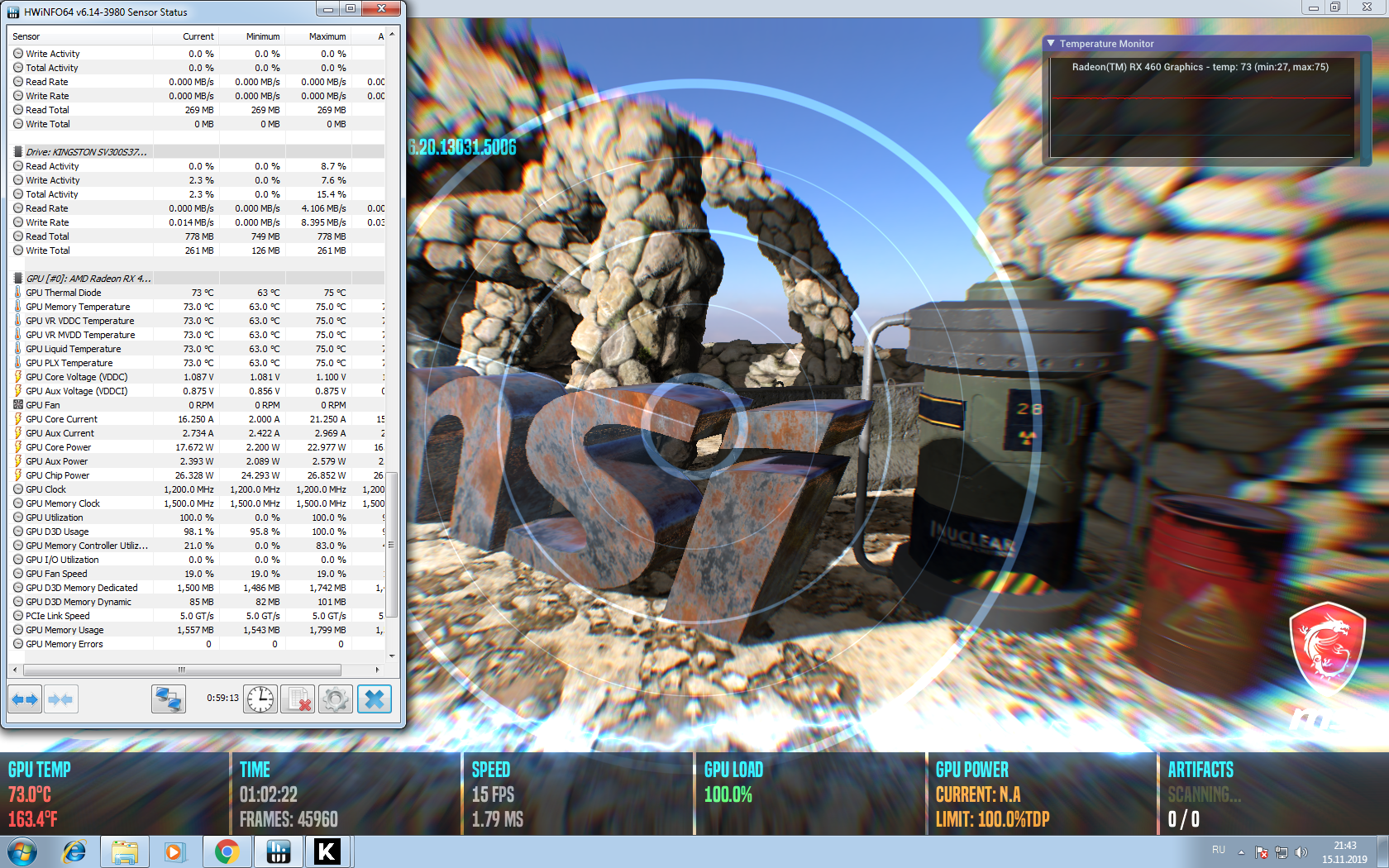The height and width of the screenshot is (868, 1389).
Task: Click the lightning icon beside GPU Chip Power
Action: 18,475
